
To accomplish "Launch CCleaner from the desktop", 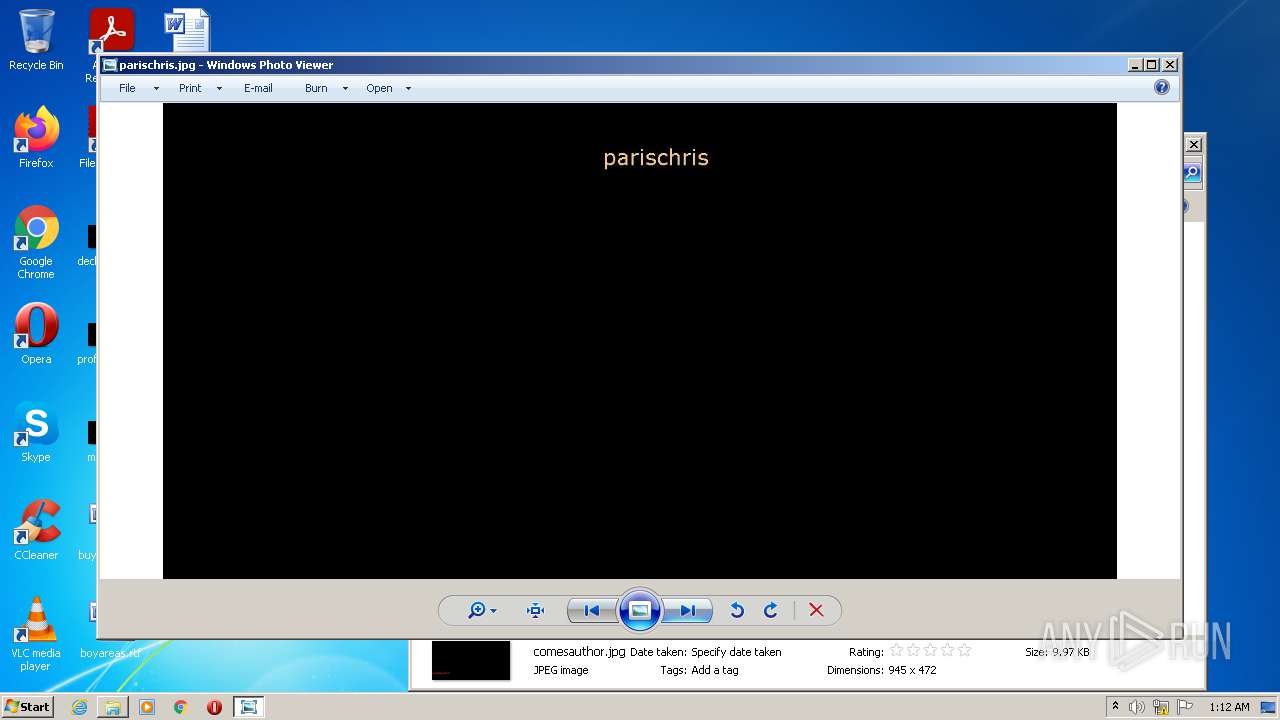I will (x=36, y=530).
